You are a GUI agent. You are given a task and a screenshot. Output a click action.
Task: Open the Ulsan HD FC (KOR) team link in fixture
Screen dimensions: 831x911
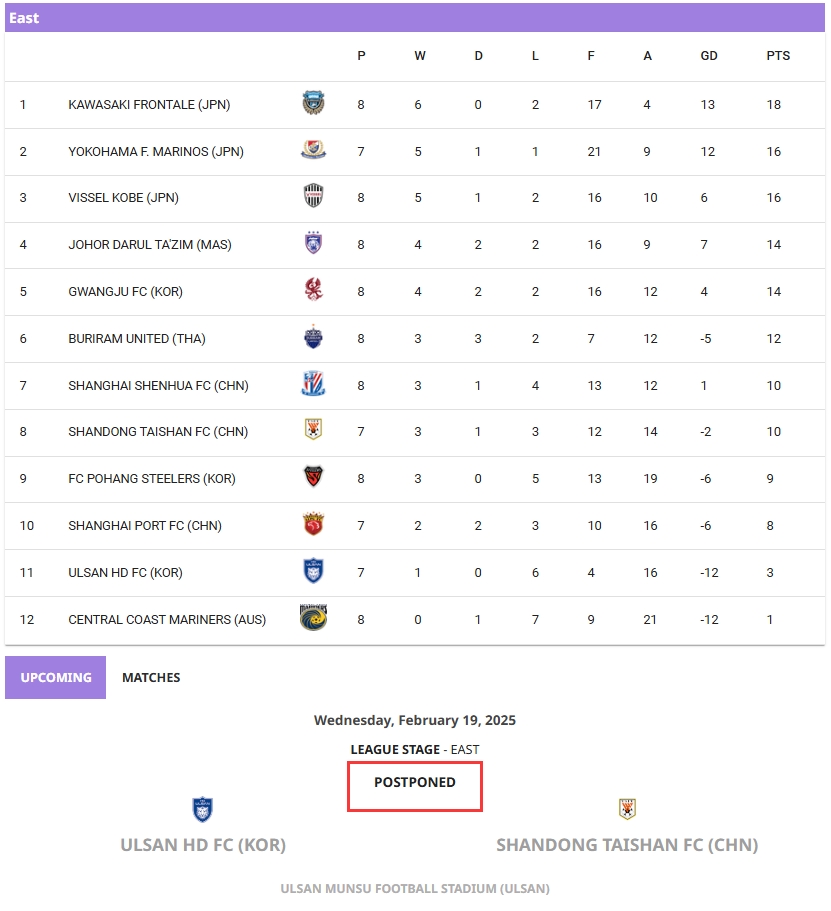203,845
